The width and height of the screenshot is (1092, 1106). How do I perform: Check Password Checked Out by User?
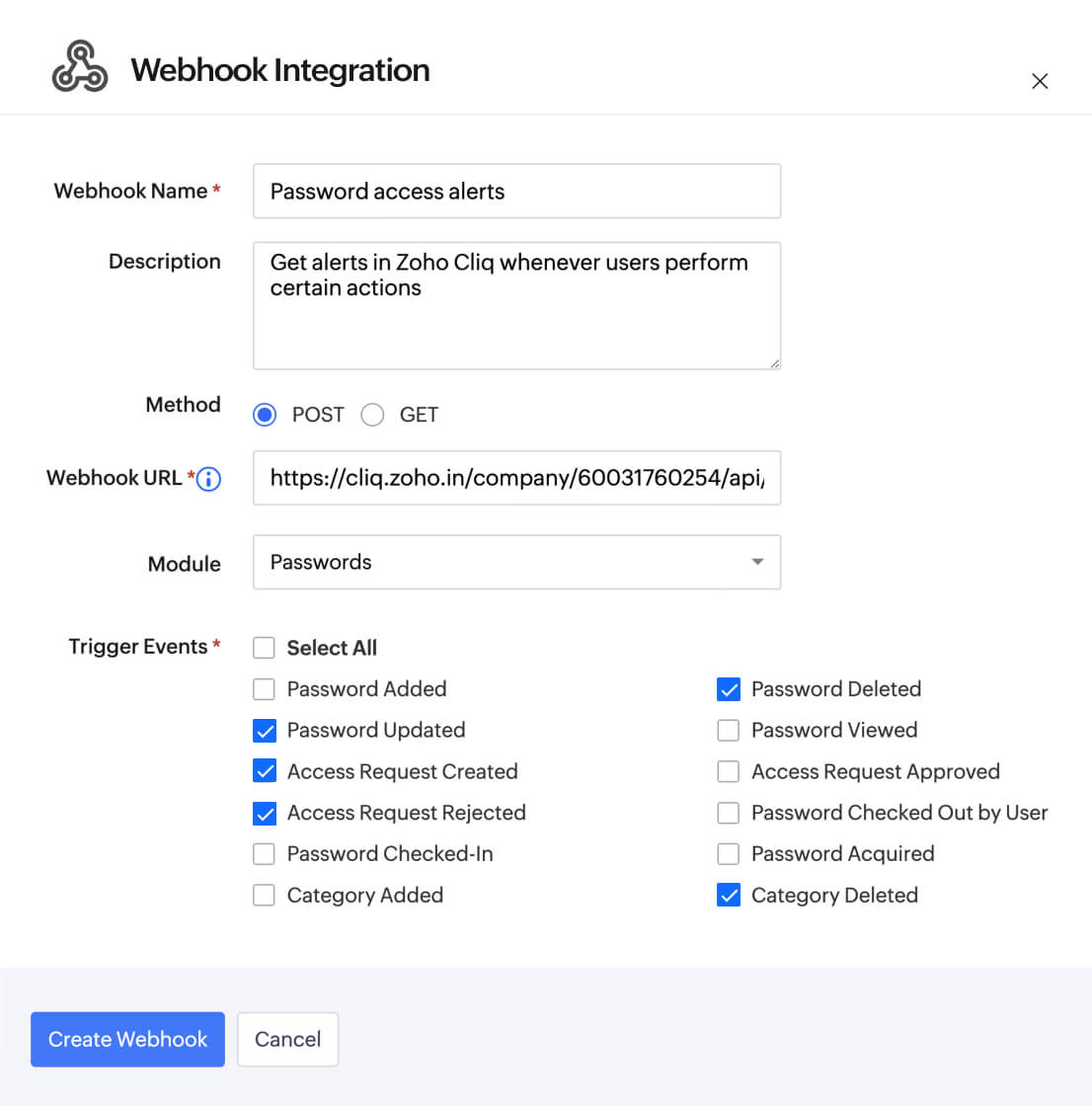click(x=728, y=813)
